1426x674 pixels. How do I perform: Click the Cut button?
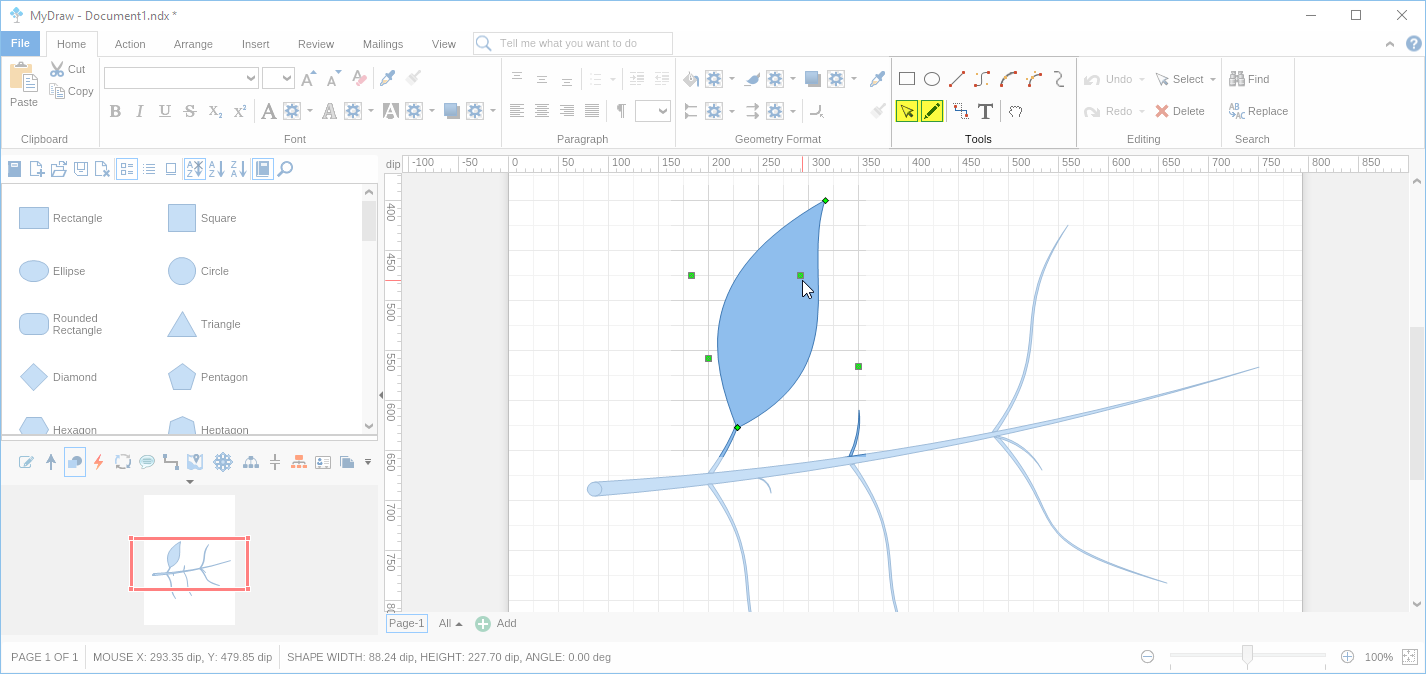tap(68, 69)
